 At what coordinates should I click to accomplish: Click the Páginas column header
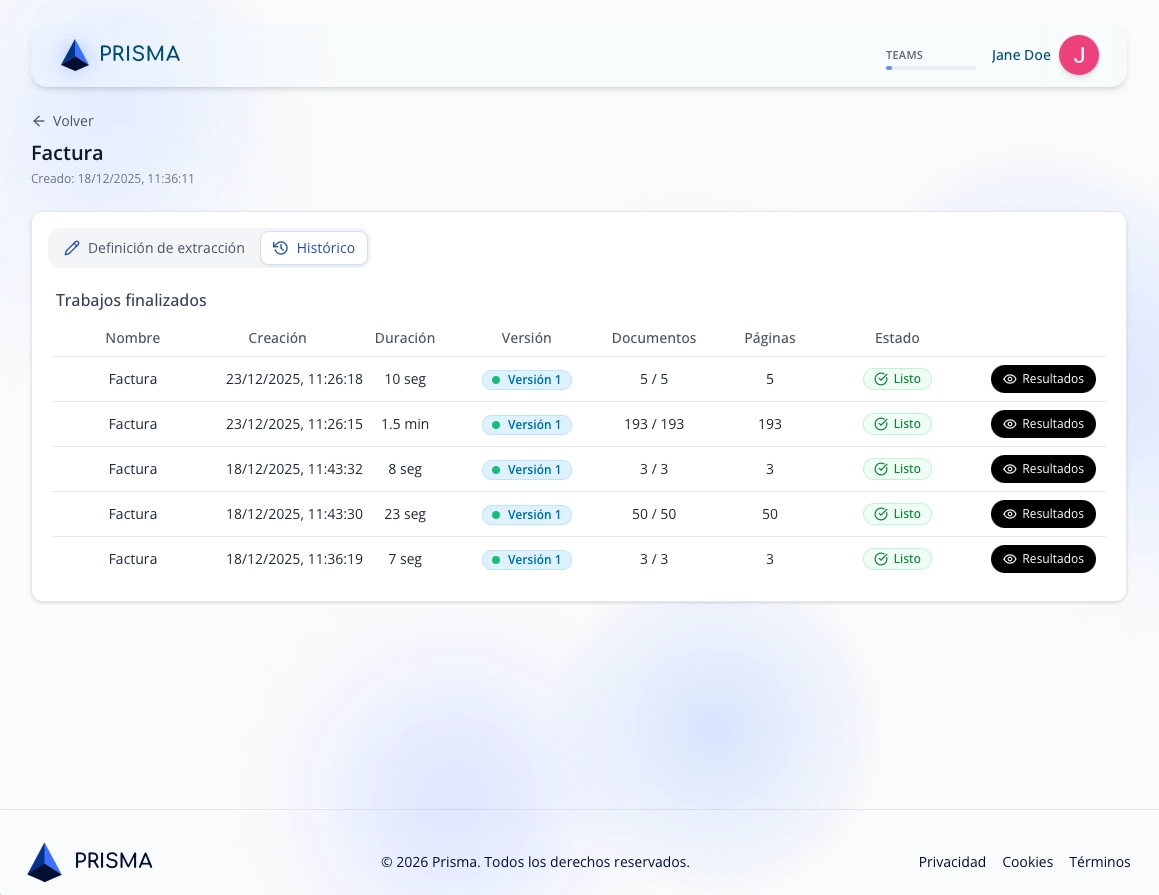point(769,338)
